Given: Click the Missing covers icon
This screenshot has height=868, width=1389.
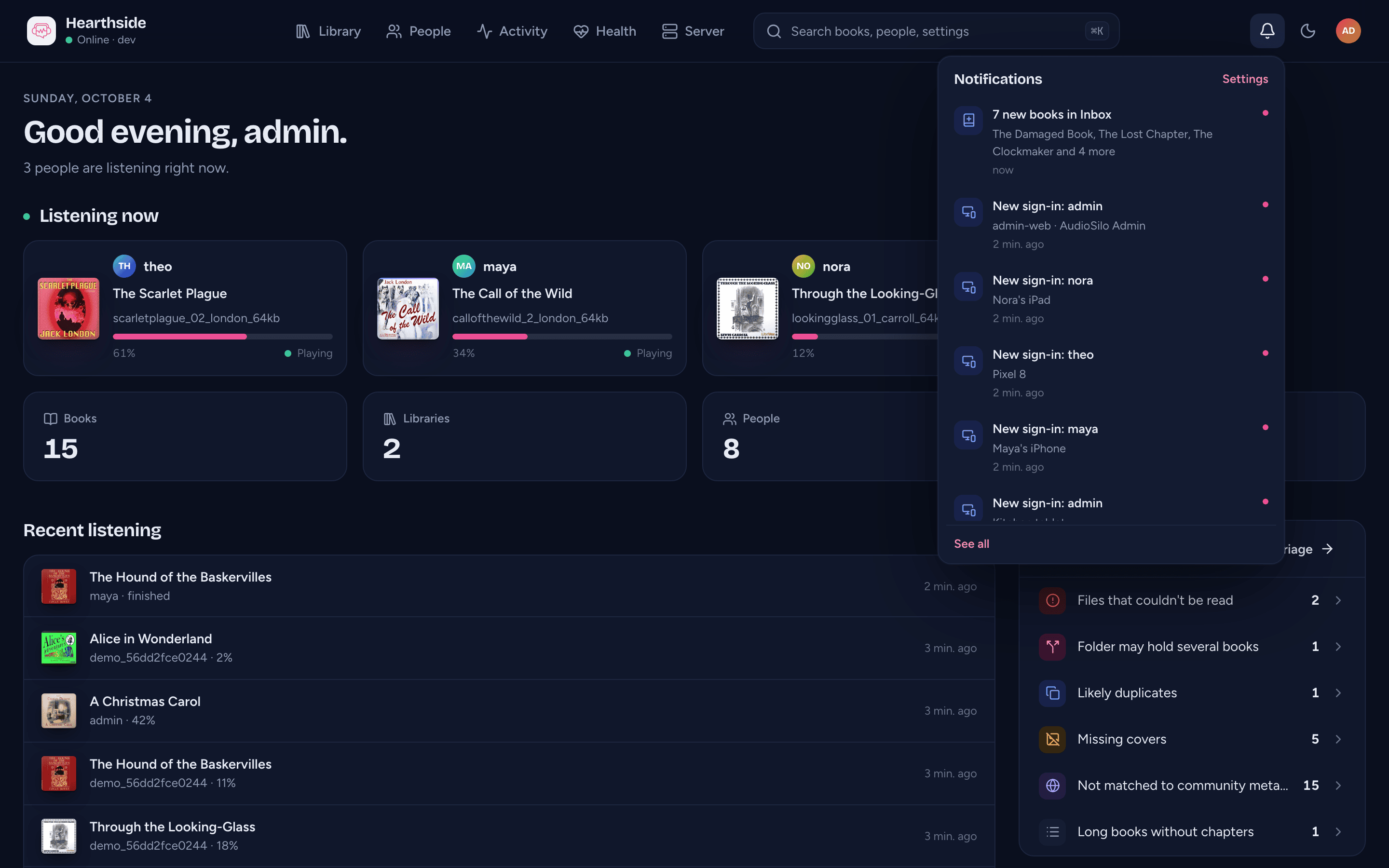Looking at the screenshot, I should point(1052,739).
